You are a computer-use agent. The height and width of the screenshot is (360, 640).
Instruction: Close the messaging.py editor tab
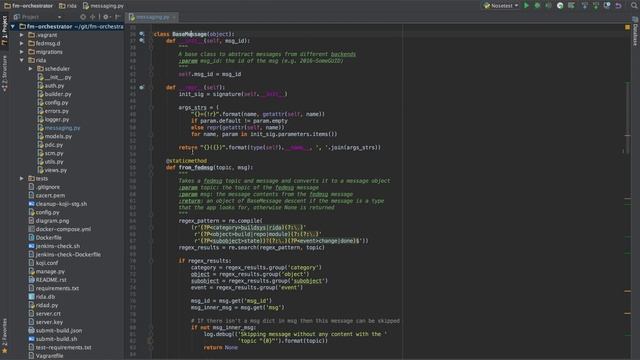[174, 17]
